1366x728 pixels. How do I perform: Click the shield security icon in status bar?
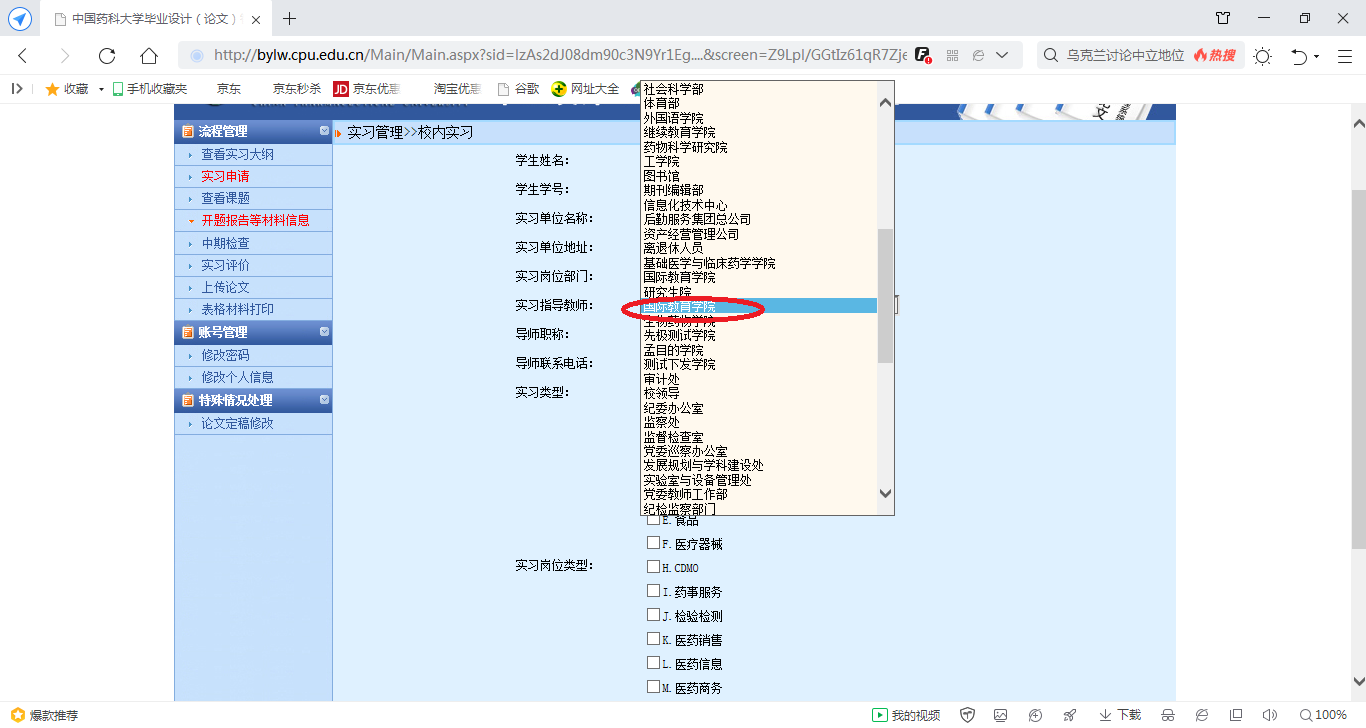pos(967,715)
